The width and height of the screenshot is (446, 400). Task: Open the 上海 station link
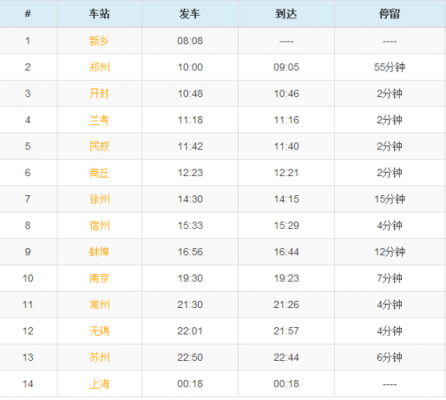click(99, 384)
